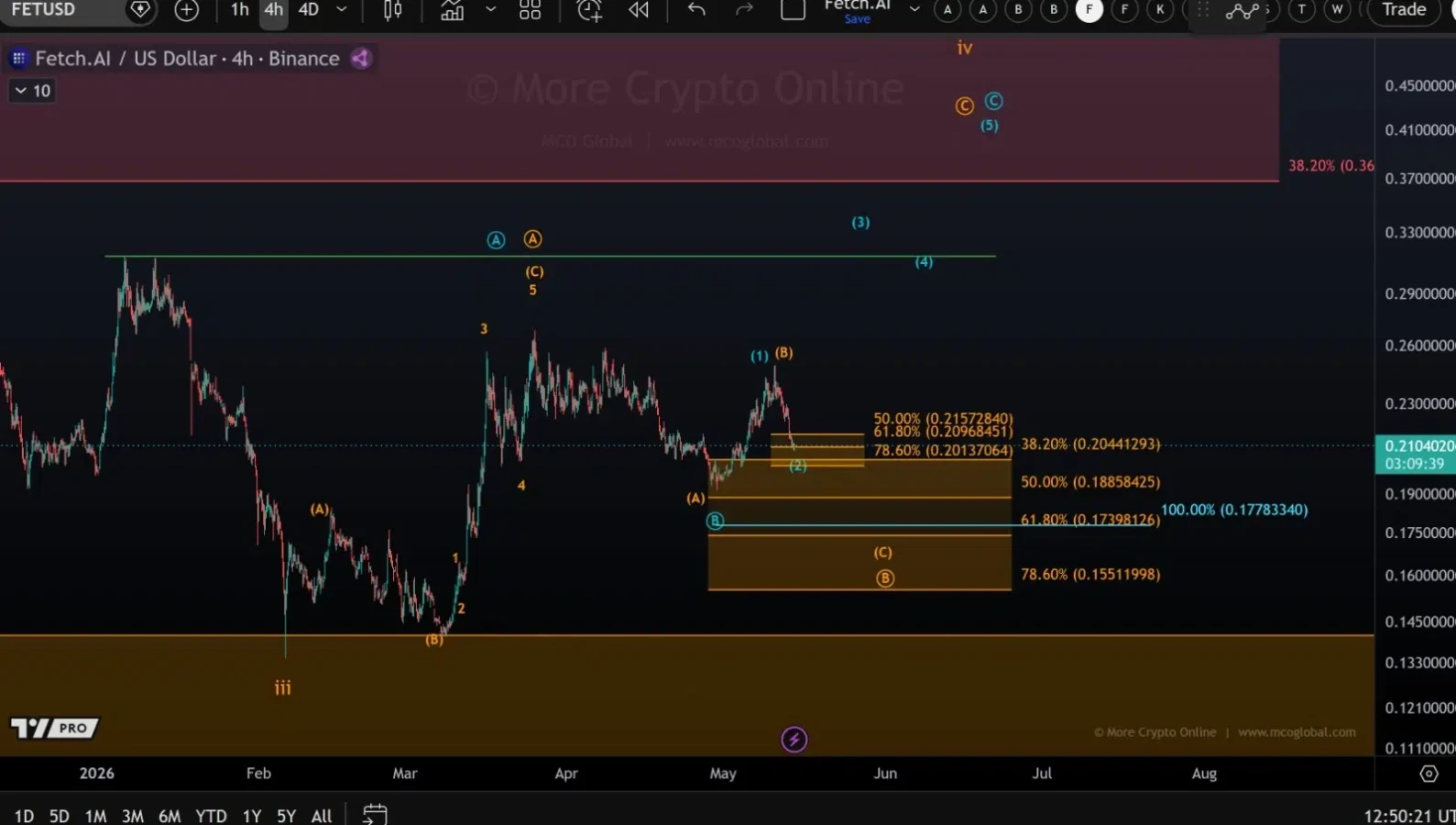Screen dimensions: 1456x825
Task: Open the indicator templates grid icon
Action: click(530, 10)
